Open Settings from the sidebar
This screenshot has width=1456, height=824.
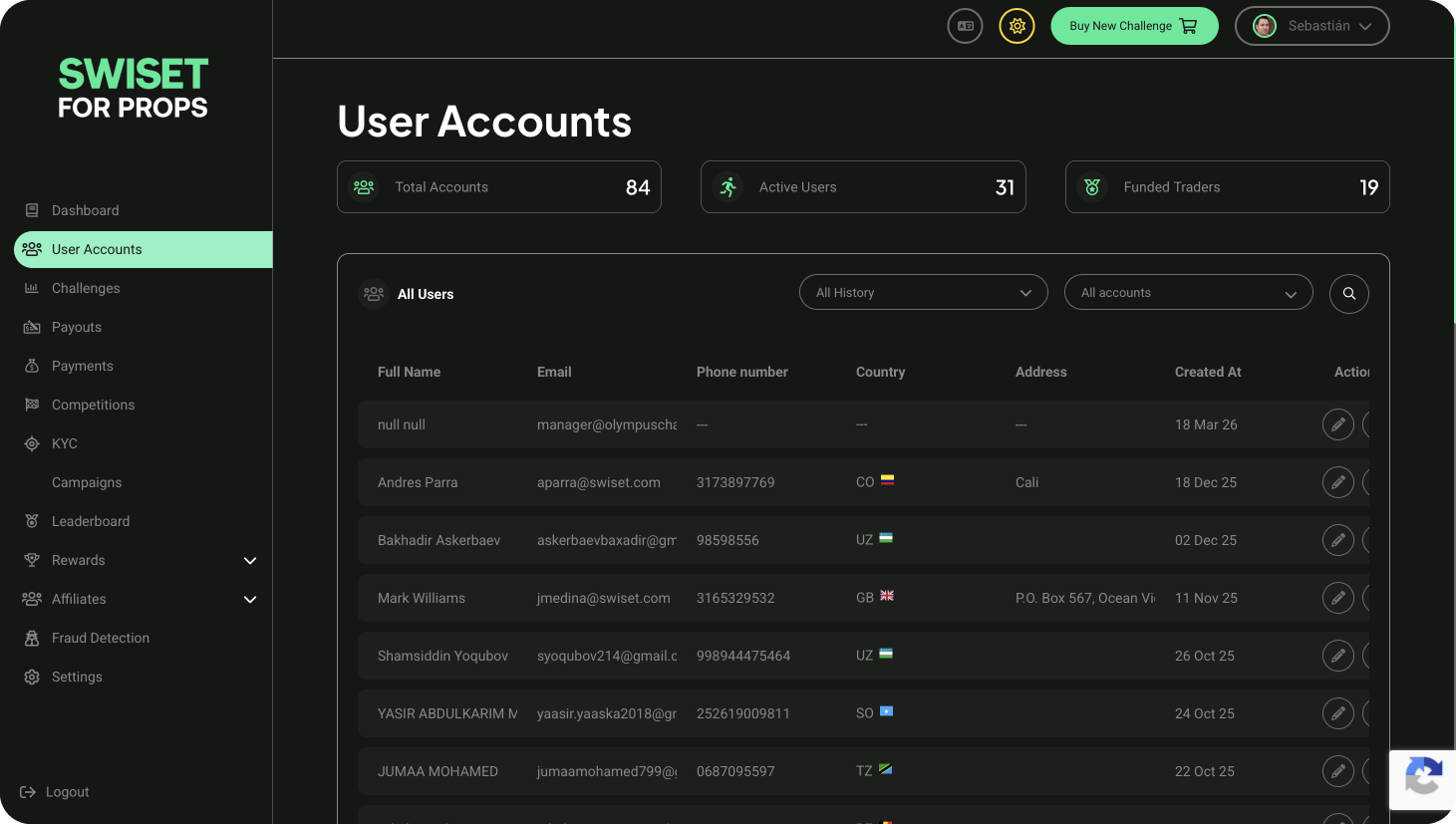[x=77, y=677]
